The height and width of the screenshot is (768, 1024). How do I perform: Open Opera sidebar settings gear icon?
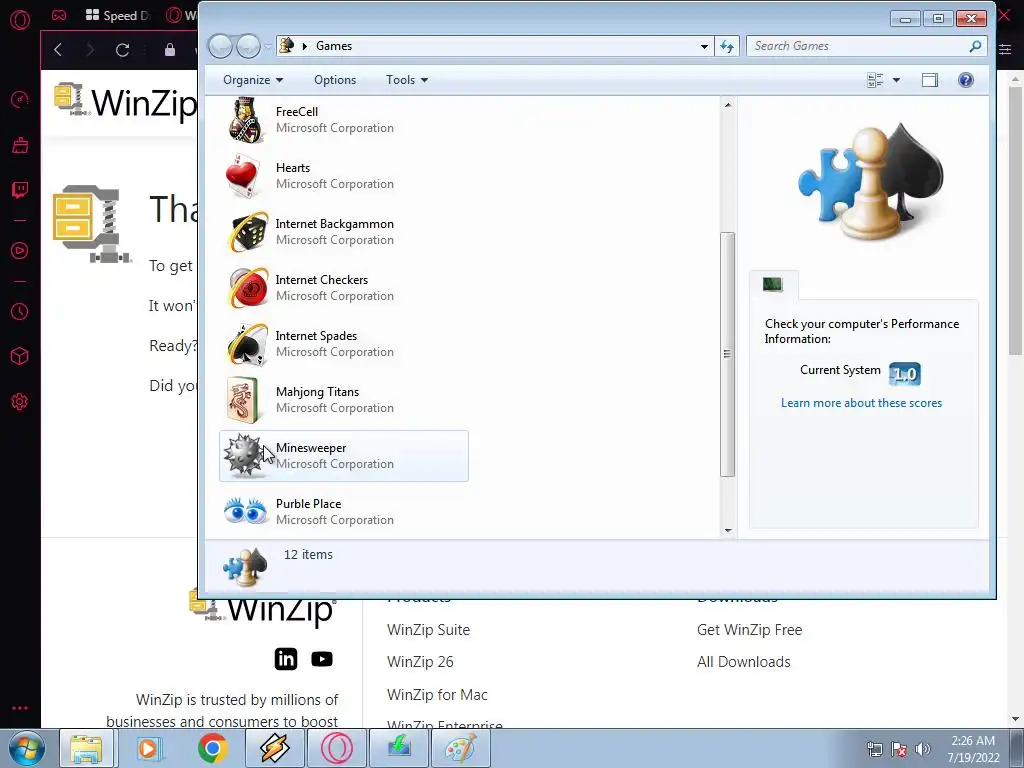tap(20, 401)
